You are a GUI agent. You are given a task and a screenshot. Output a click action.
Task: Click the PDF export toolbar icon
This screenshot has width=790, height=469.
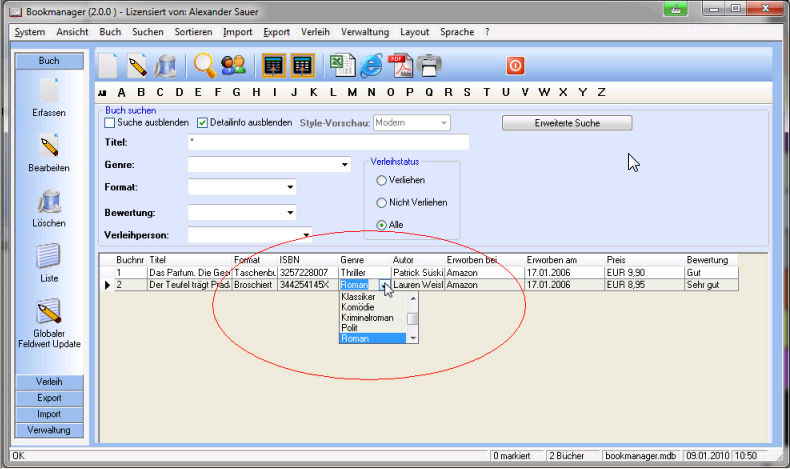coord(400,66)
